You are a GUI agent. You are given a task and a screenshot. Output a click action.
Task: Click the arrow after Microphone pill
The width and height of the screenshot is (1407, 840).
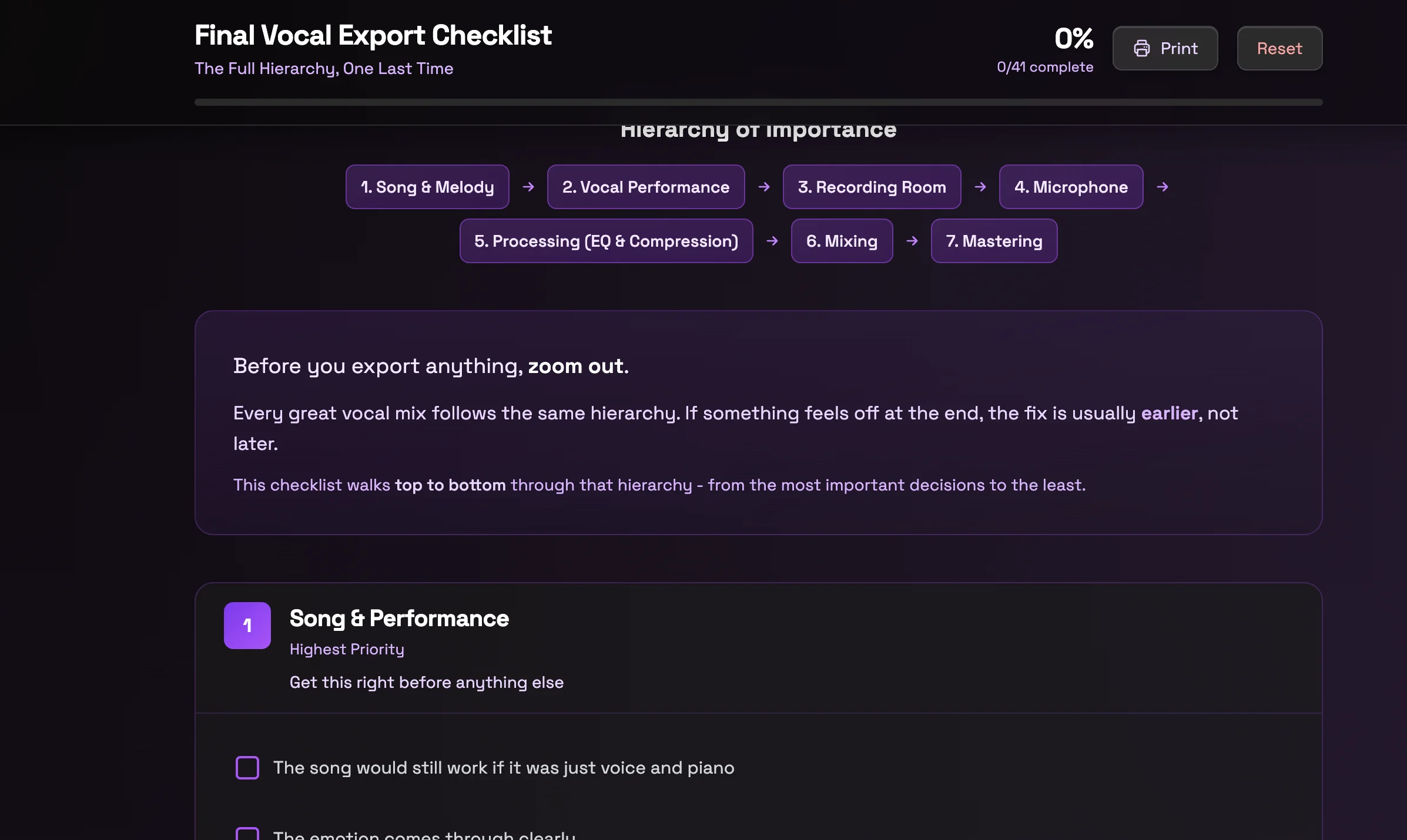click(x=1163, y=187)
